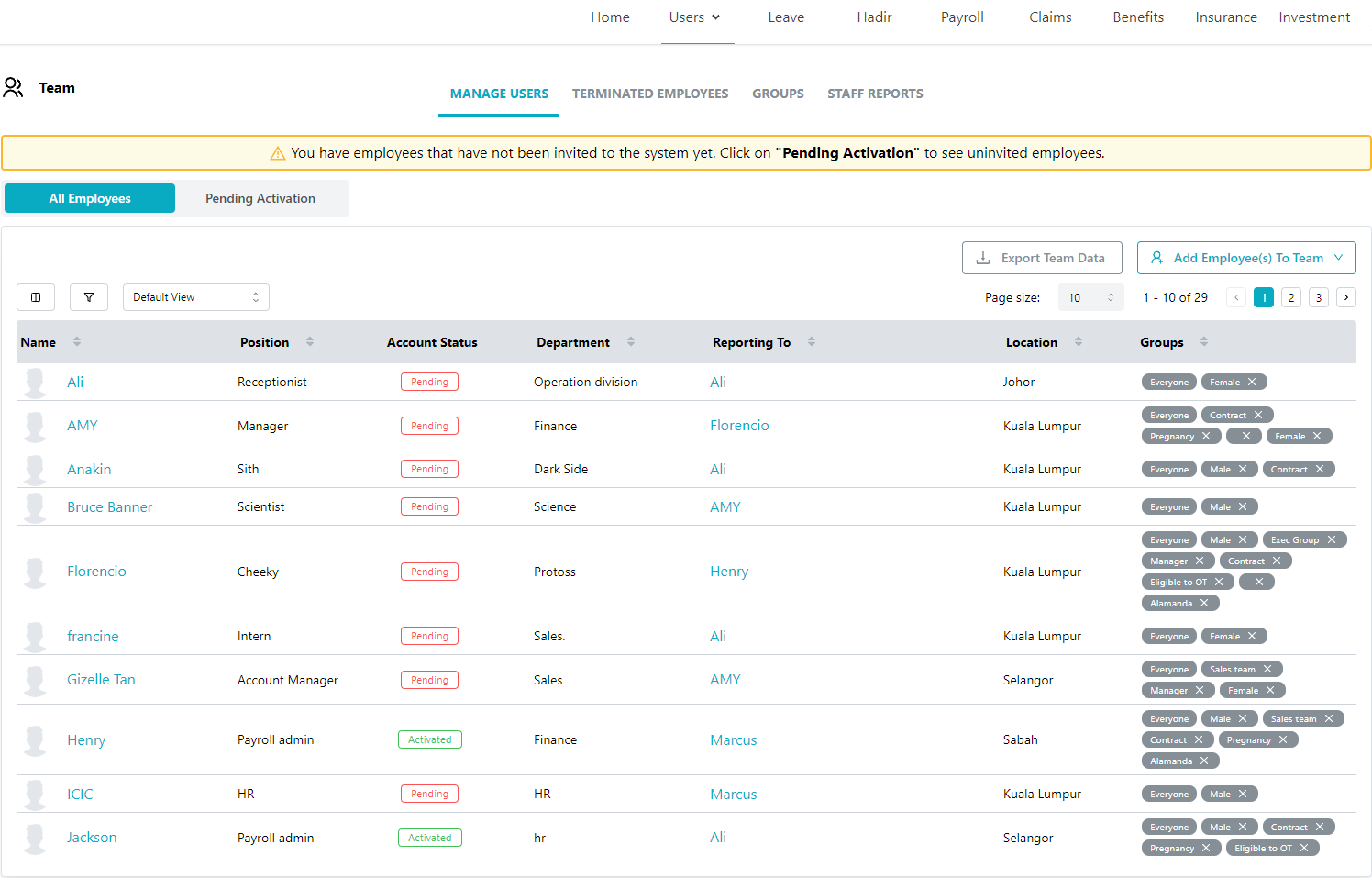Remove Eligible to OT tag from Jackson's row
The width and height of the screenshot is (1372, 878).
click(x=1304, y=848)
